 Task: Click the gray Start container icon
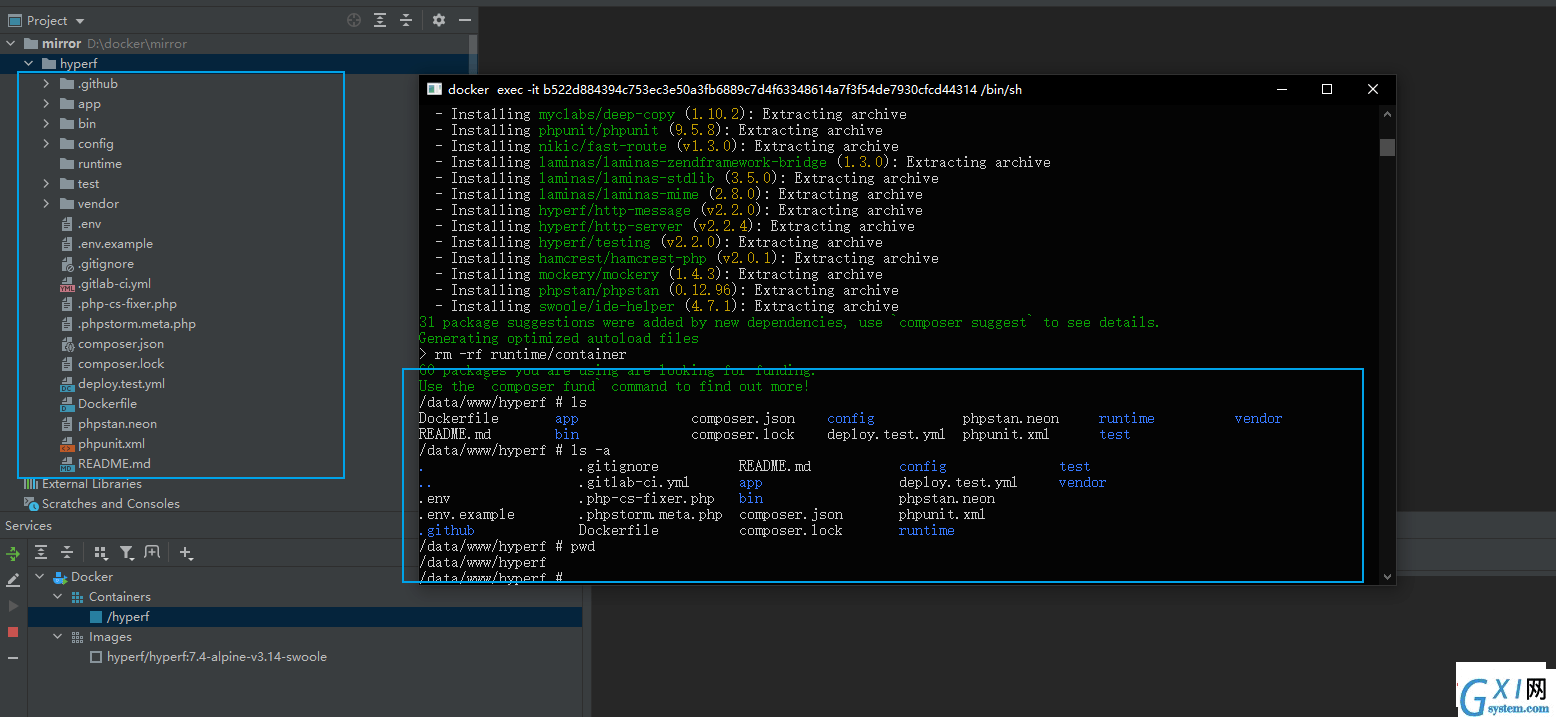[13, 606]
